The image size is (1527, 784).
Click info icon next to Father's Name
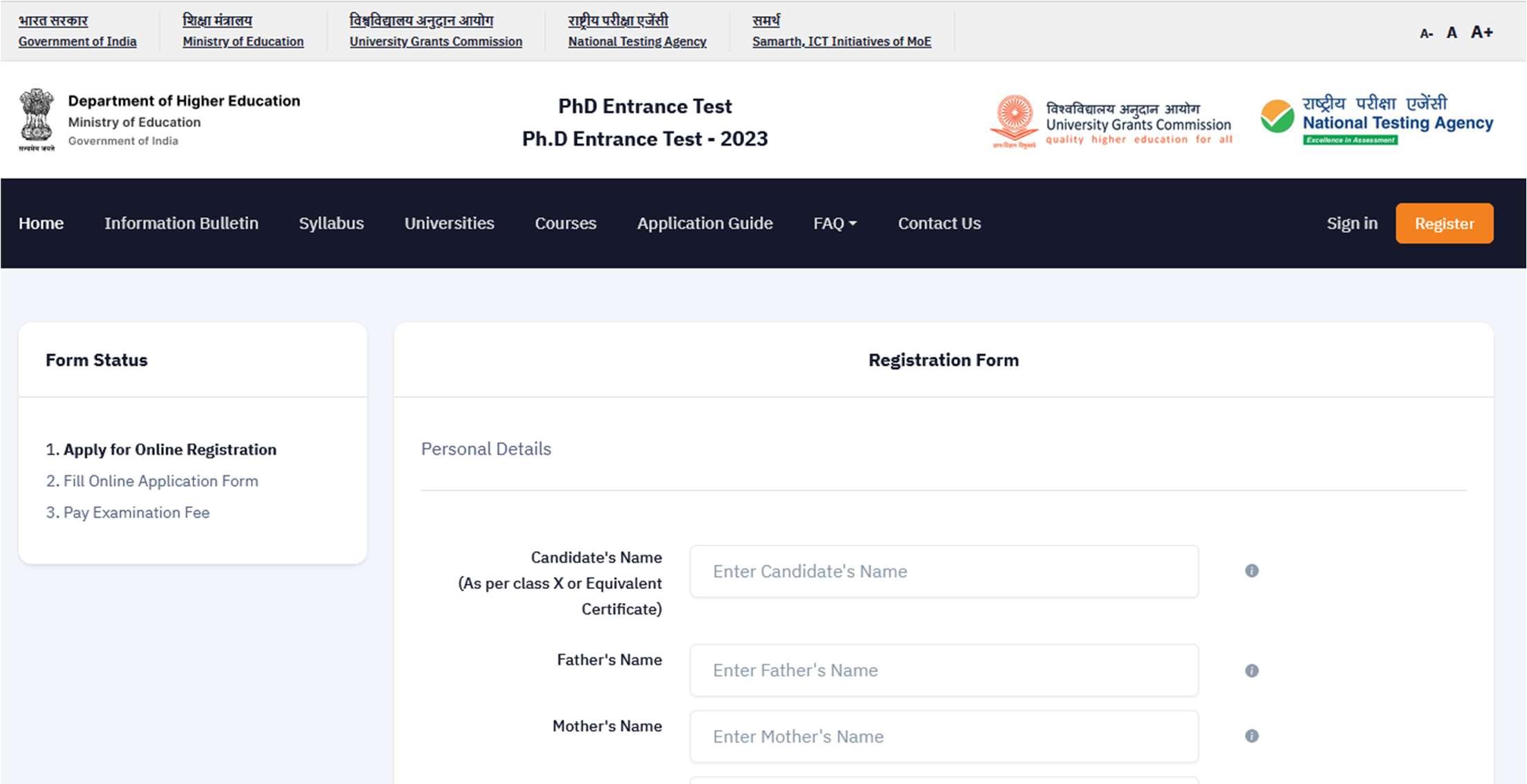click(x=1251, y=671)
